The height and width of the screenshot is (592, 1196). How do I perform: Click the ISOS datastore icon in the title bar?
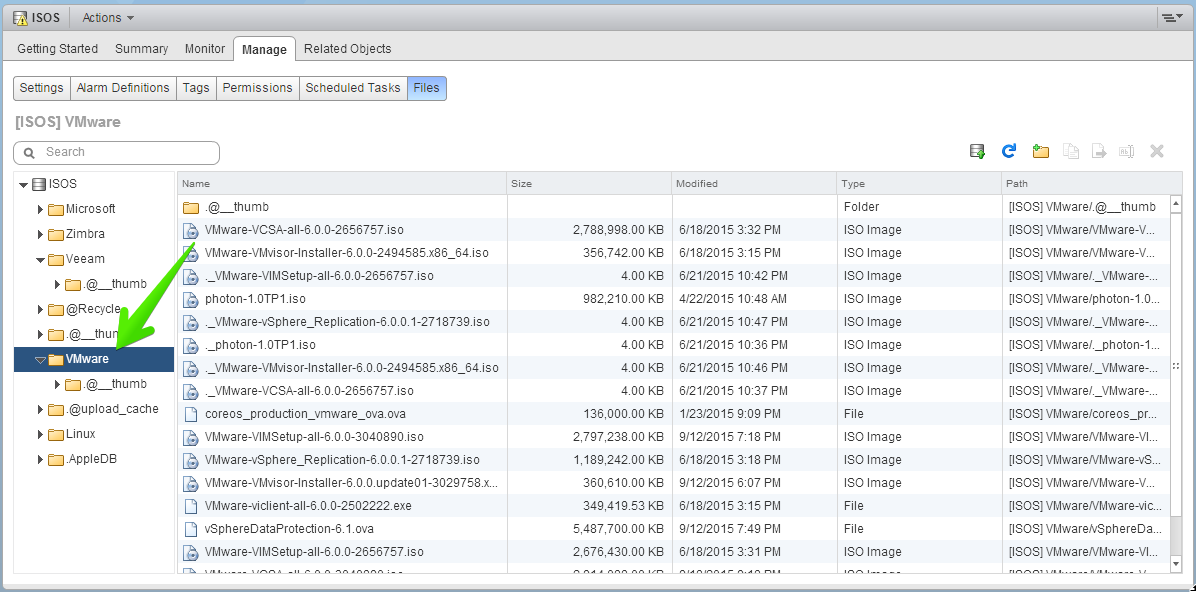tap(21, 18)
